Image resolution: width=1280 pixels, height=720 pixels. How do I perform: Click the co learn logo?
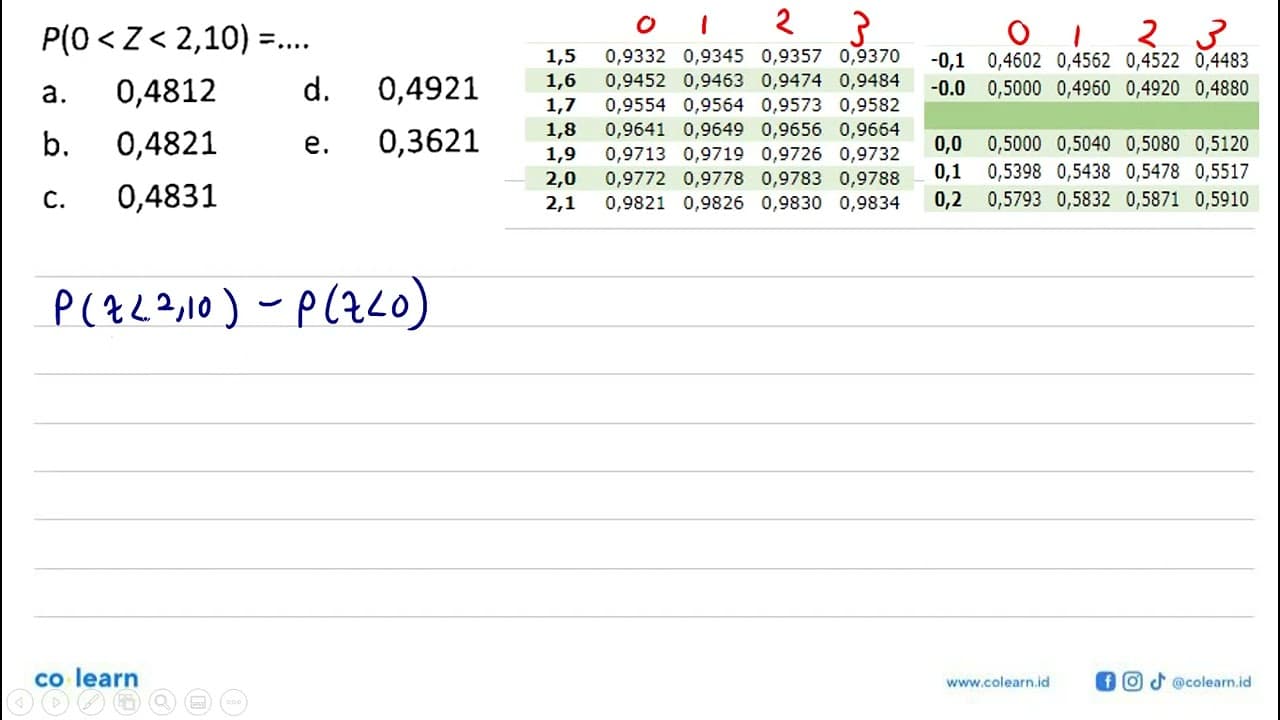tap(86, 678)
